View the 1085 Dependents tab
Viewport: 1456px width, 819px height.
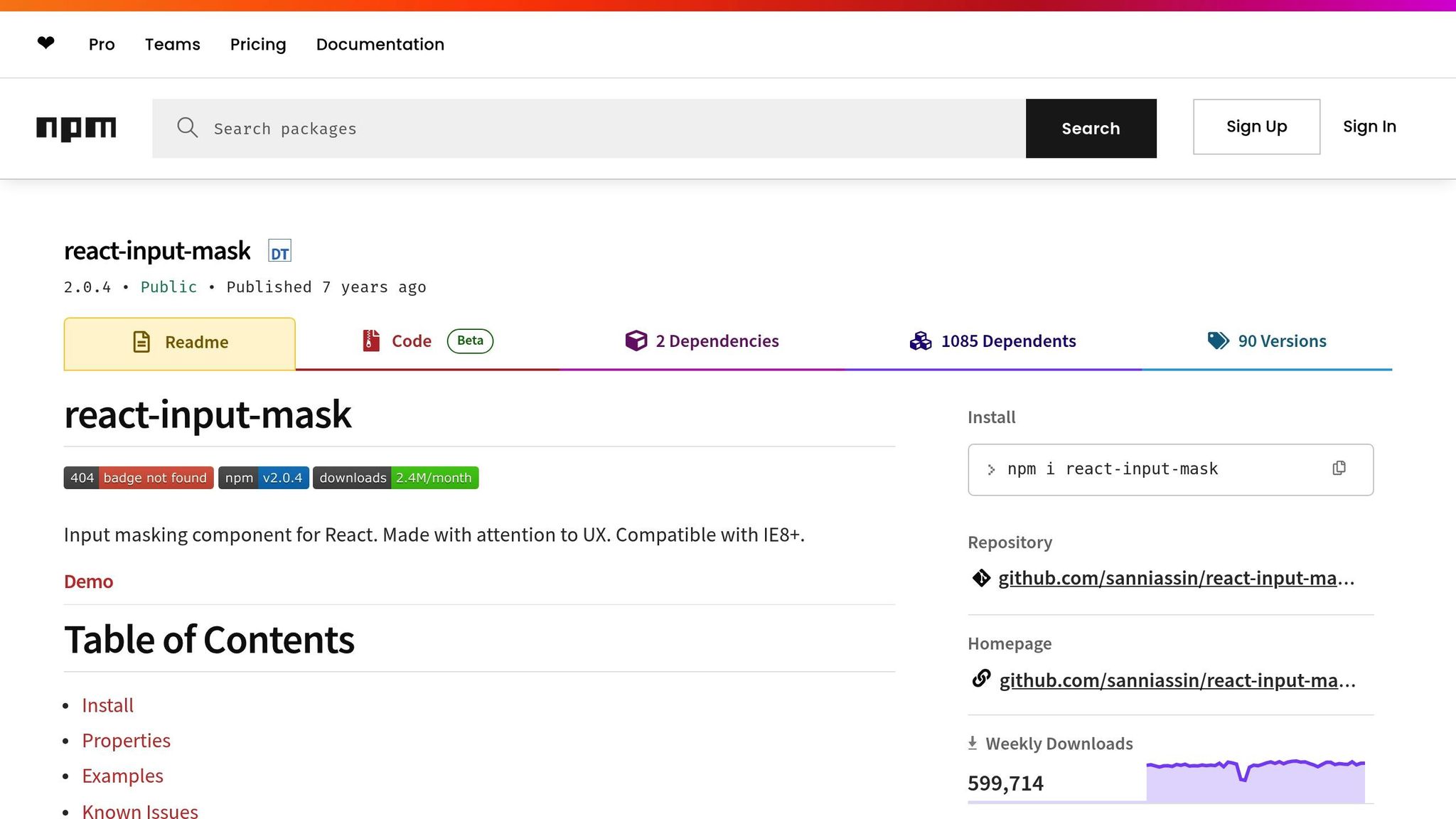pyautogui.click(x=992, y=341)
